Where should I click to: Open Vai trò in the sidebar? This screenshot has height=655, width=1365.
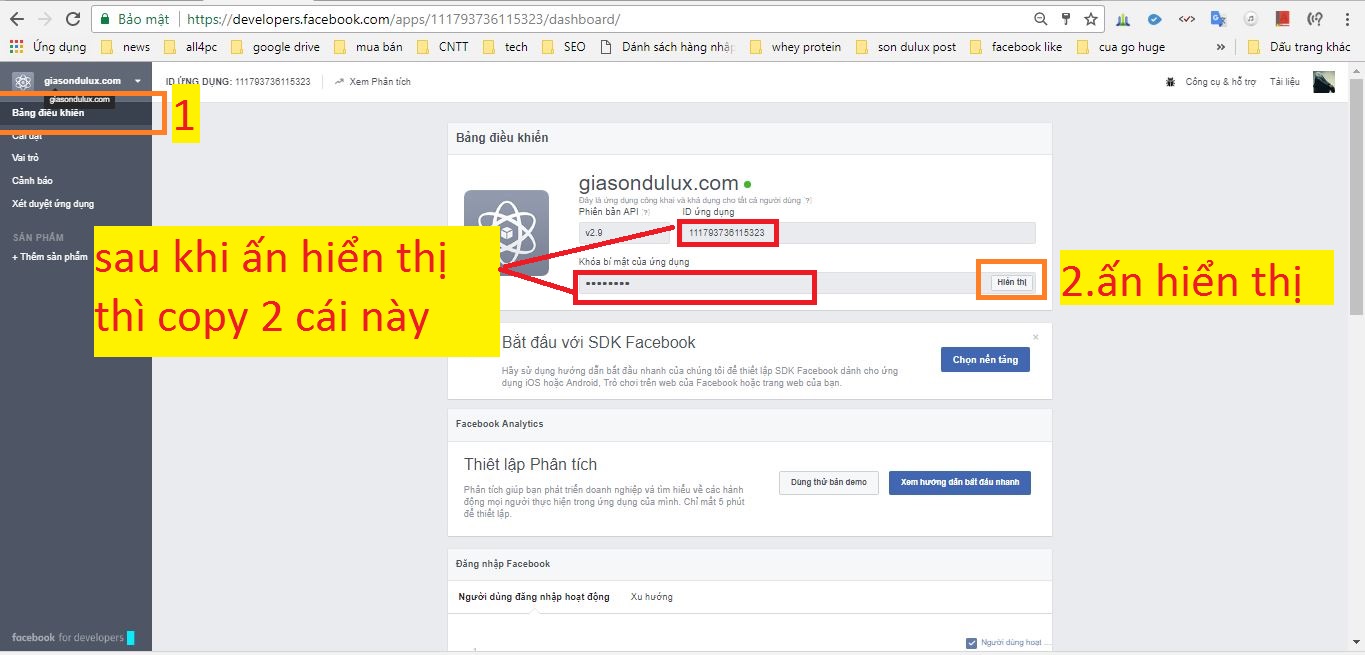point(26,158)
